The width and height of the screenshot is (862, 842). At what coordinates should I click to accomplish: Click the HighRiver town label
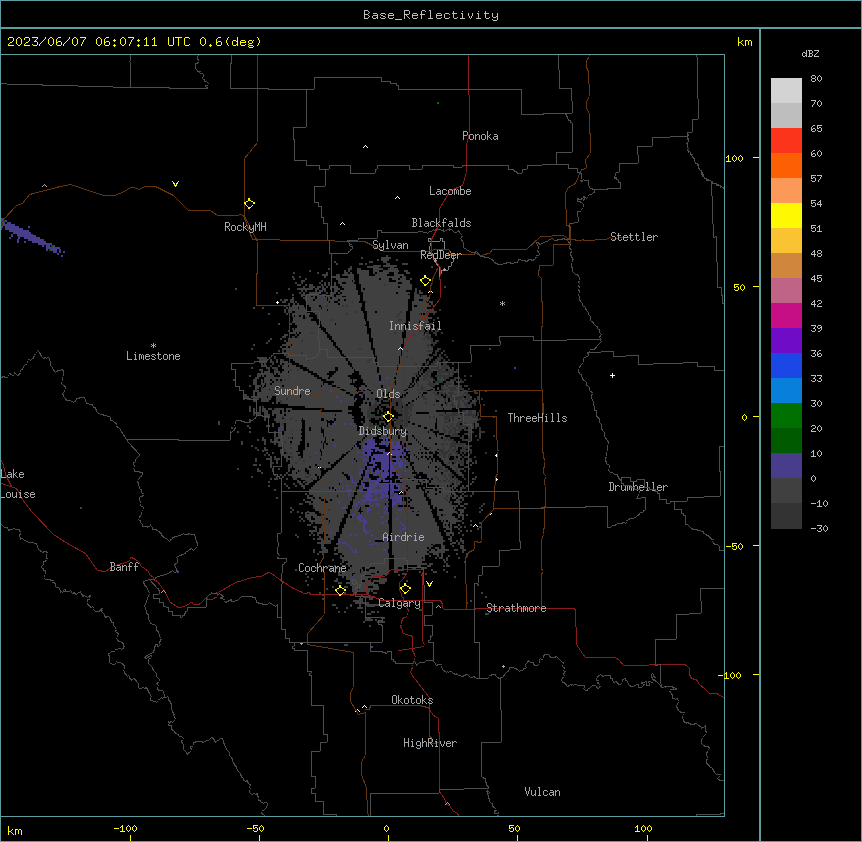[430, 743]
